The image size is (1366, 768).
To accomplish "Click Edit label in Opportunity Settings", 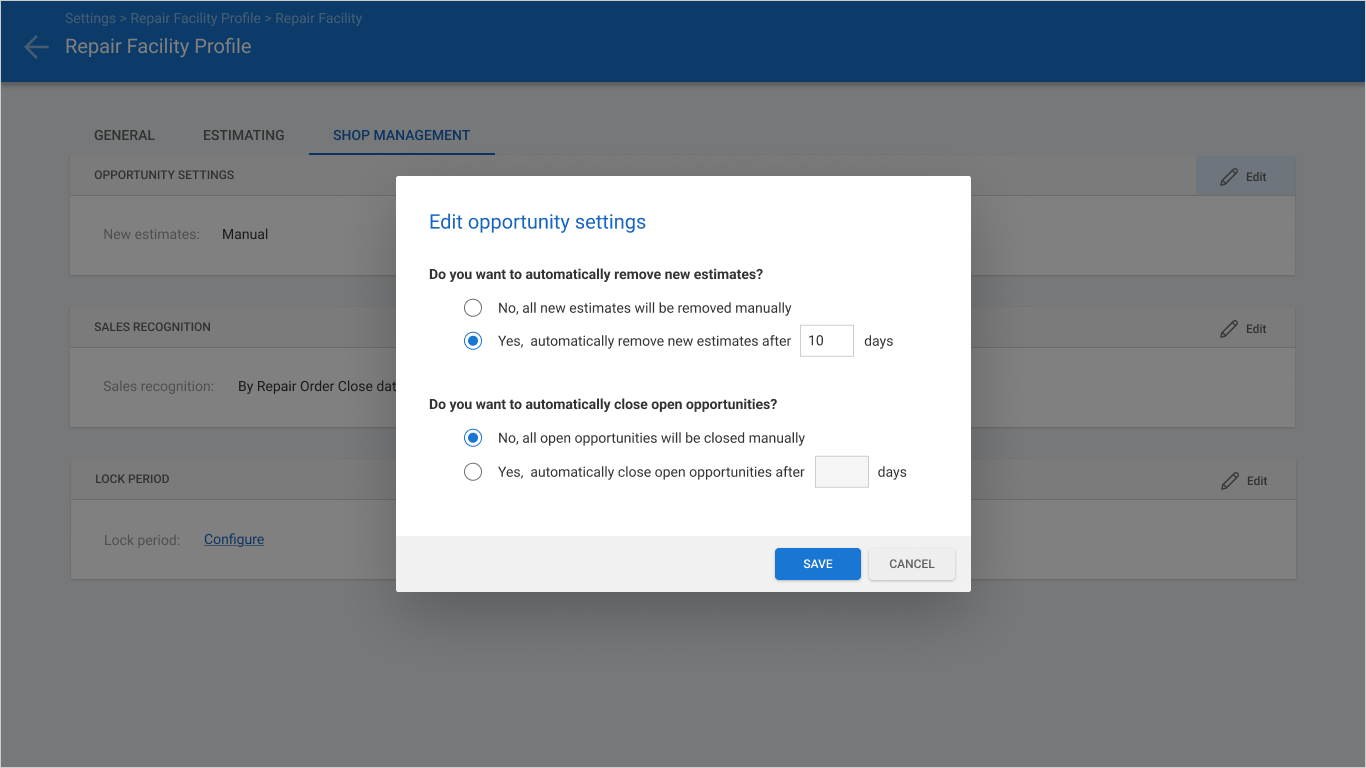I will (x=1256, y=177).
